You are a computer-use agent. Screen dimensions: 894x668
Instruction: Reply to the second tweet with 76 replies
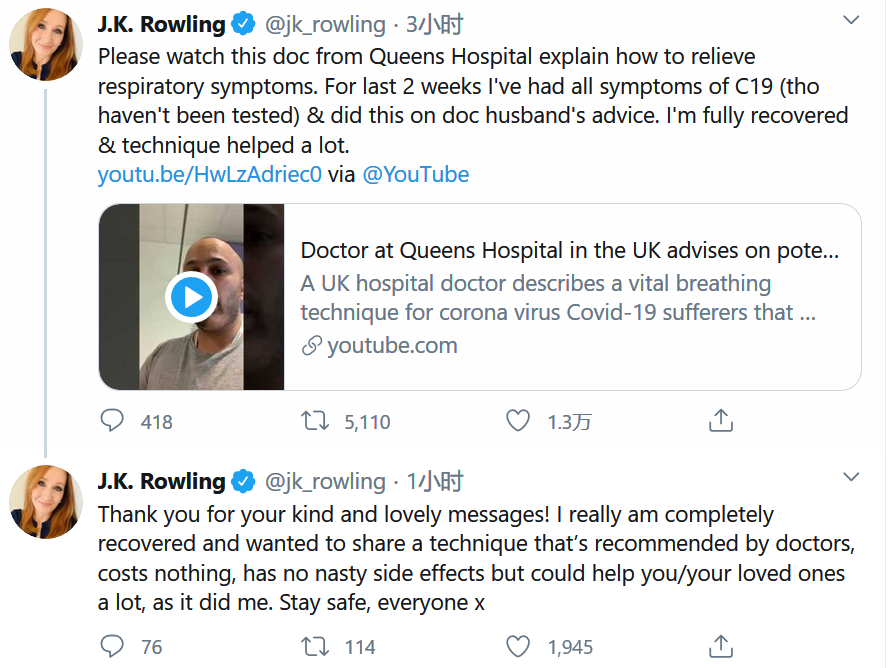(112, 647)
